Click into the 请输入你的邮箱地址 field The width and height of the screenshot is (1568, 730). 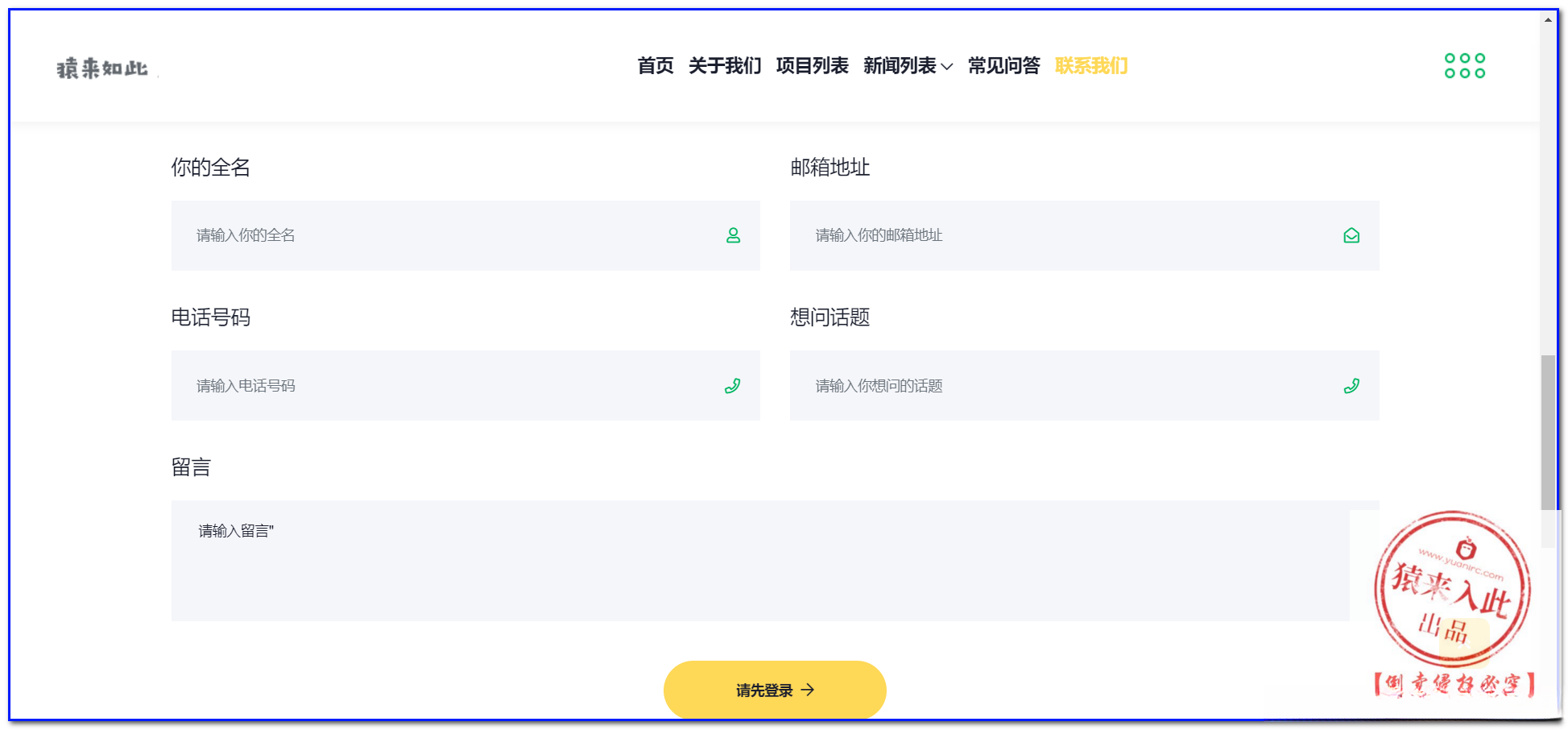(x=1071, y=235)
